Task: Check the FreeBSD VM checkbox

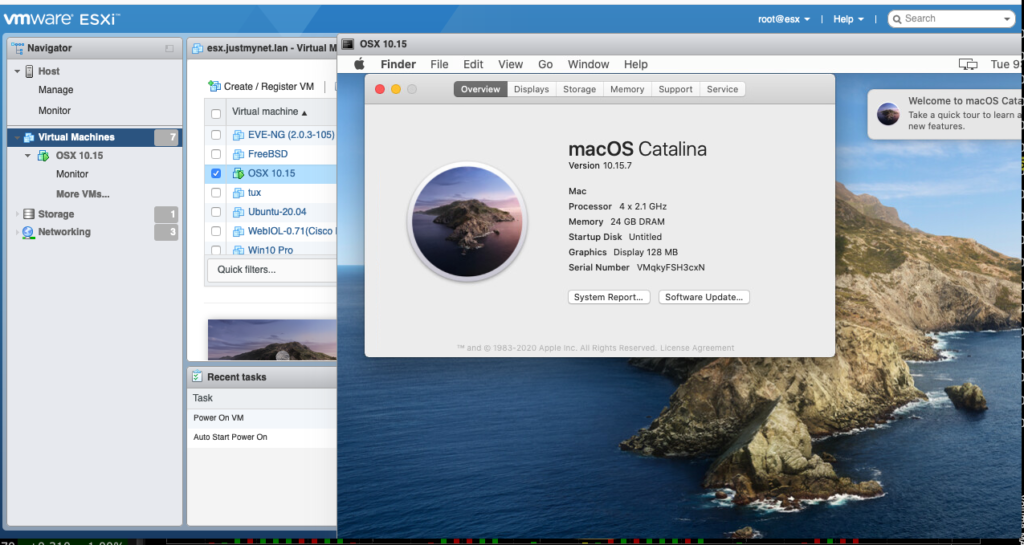Action: [x=216, y=154]
